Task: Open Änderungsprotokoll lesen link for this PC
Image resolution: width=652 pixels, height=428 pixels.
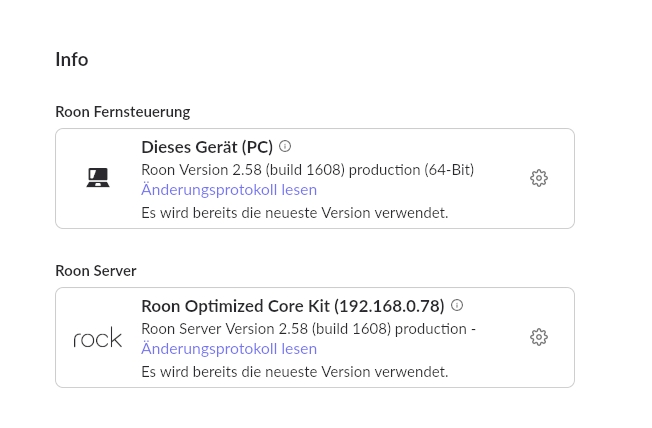Action: pos(229,190)
